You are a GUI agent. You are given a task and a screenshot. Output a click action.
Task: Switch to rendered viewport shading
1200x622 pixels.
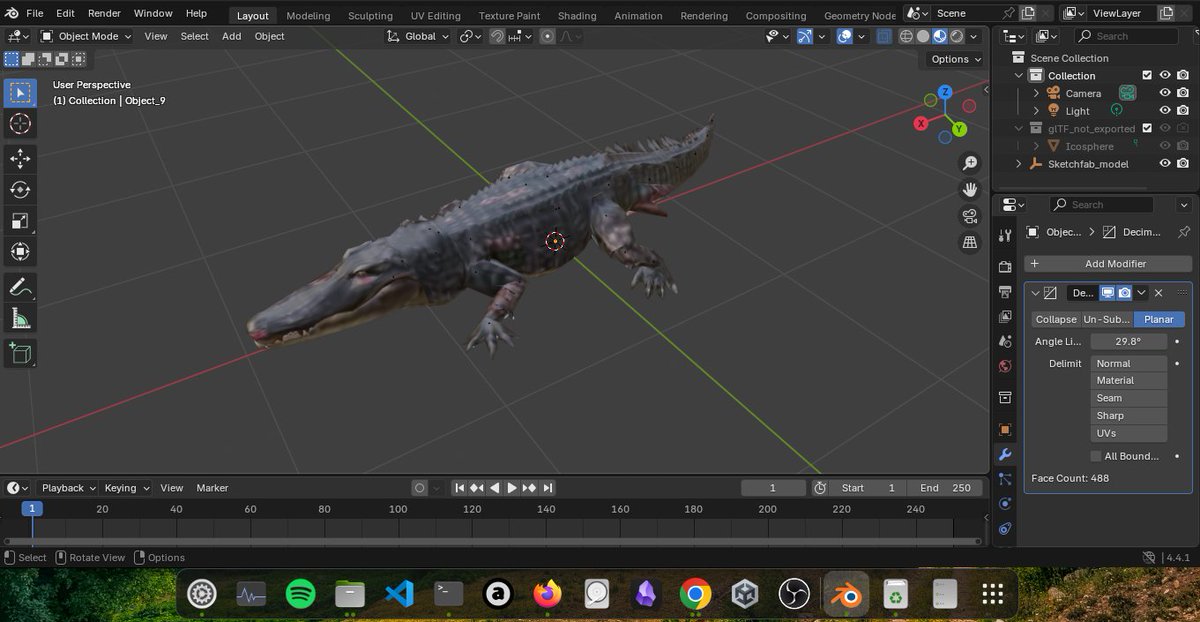coord(957,36)
